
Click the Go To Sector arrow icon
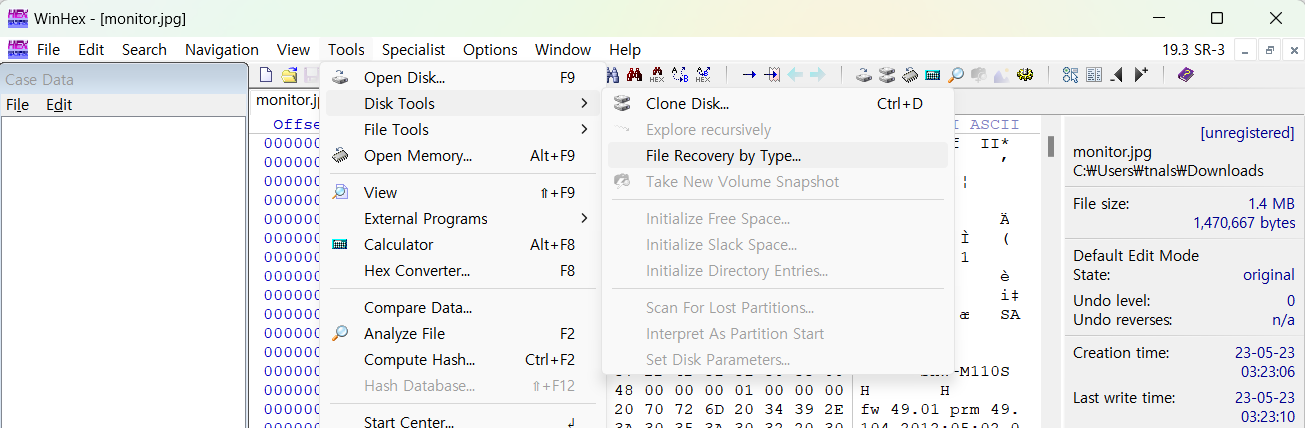click(x=772, y=75)
